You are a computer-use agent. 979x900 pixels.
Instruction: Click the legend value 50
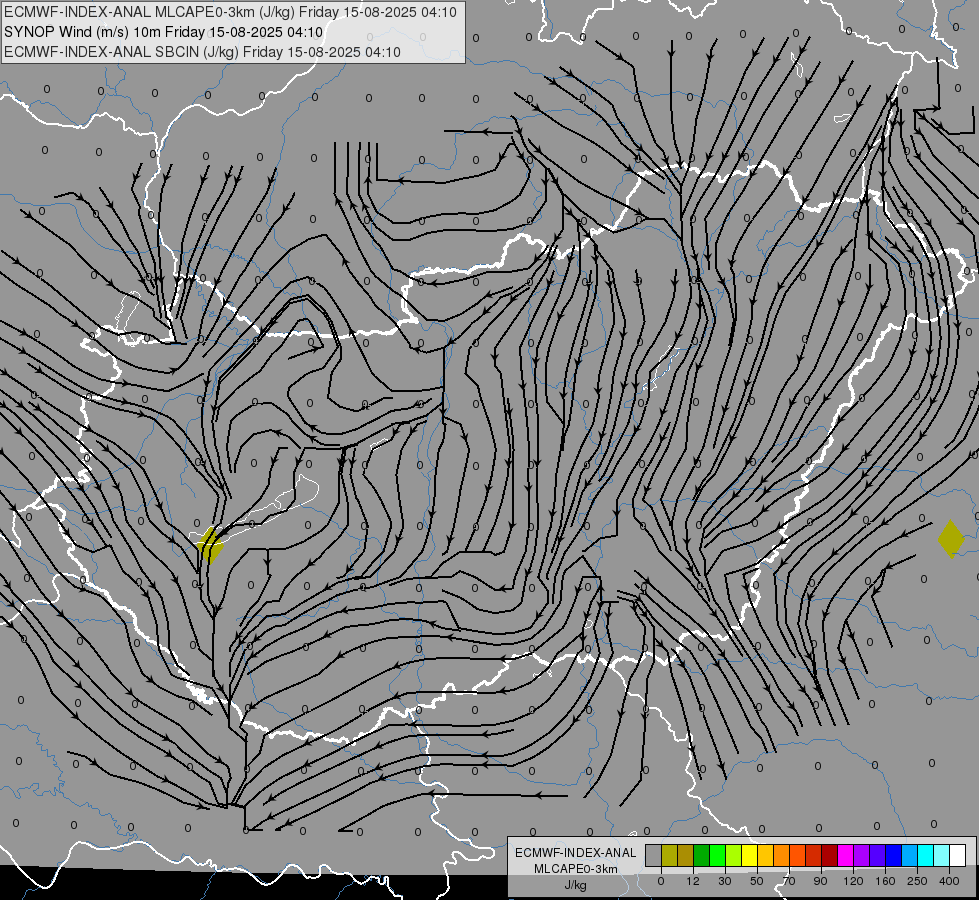(757, 881)
